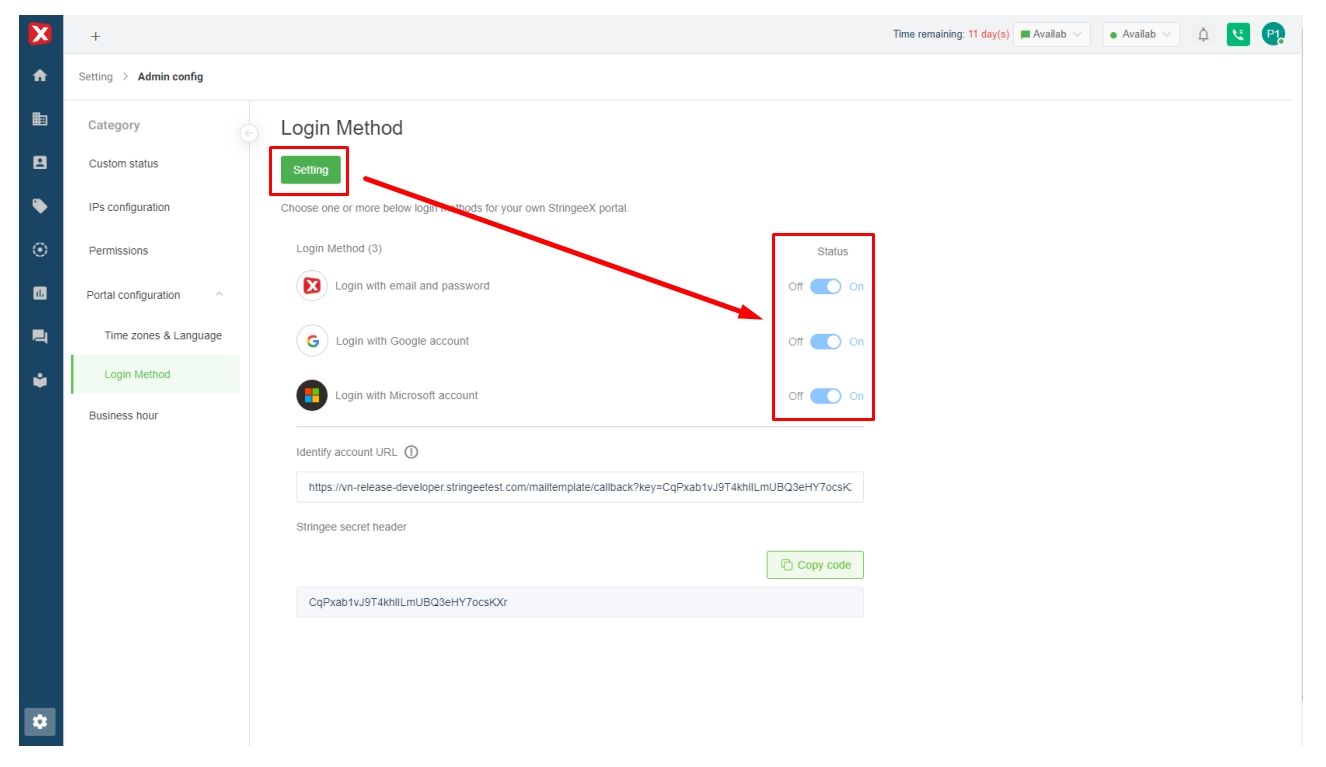Click the green phone dialer icon
This screenshot has width=1326, height=767.
pos(1238,35)
